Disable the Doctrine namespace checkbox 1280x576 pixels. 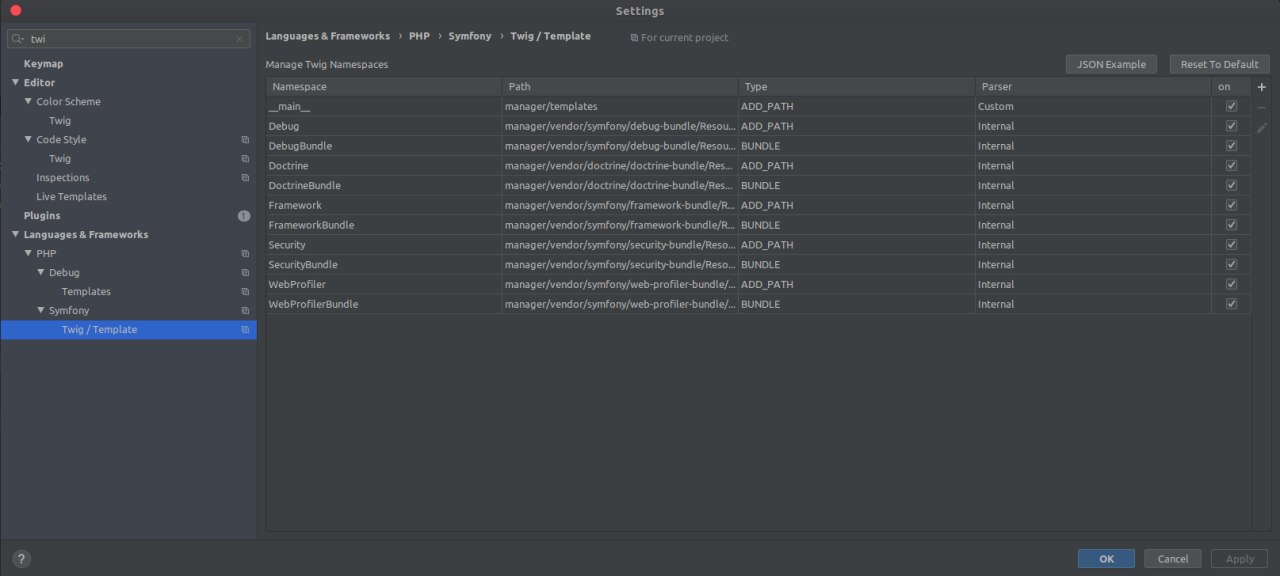click(1231, 166)
